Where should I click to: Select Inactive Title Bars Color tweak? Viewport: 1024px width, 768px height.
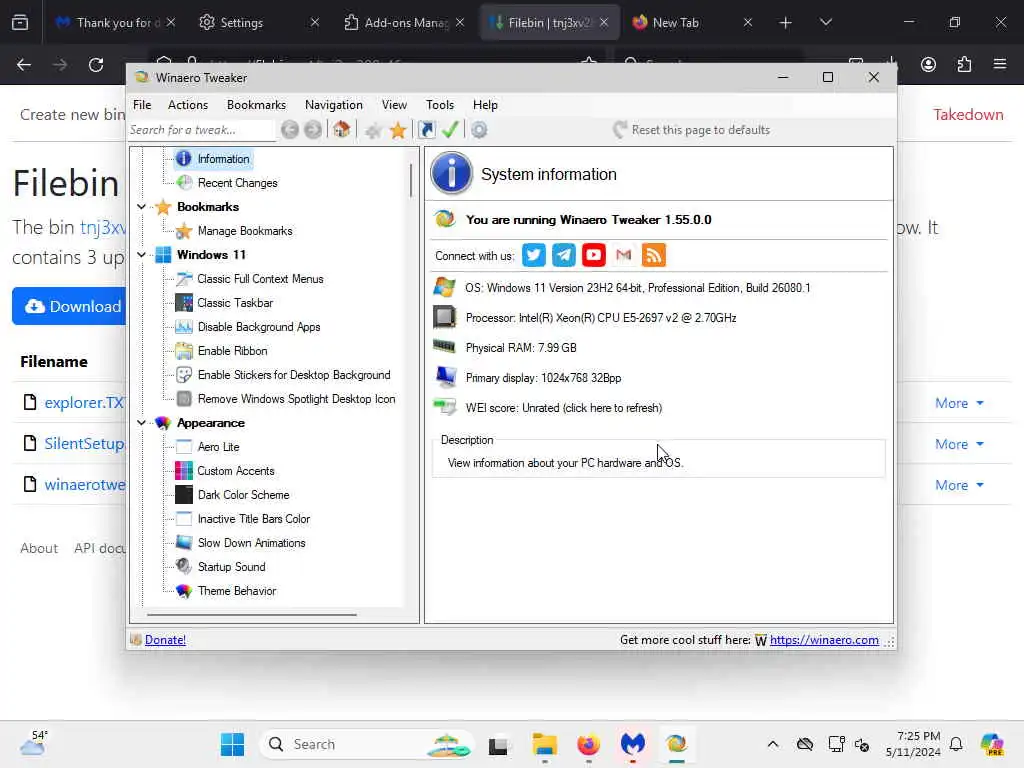click(253, 519)
